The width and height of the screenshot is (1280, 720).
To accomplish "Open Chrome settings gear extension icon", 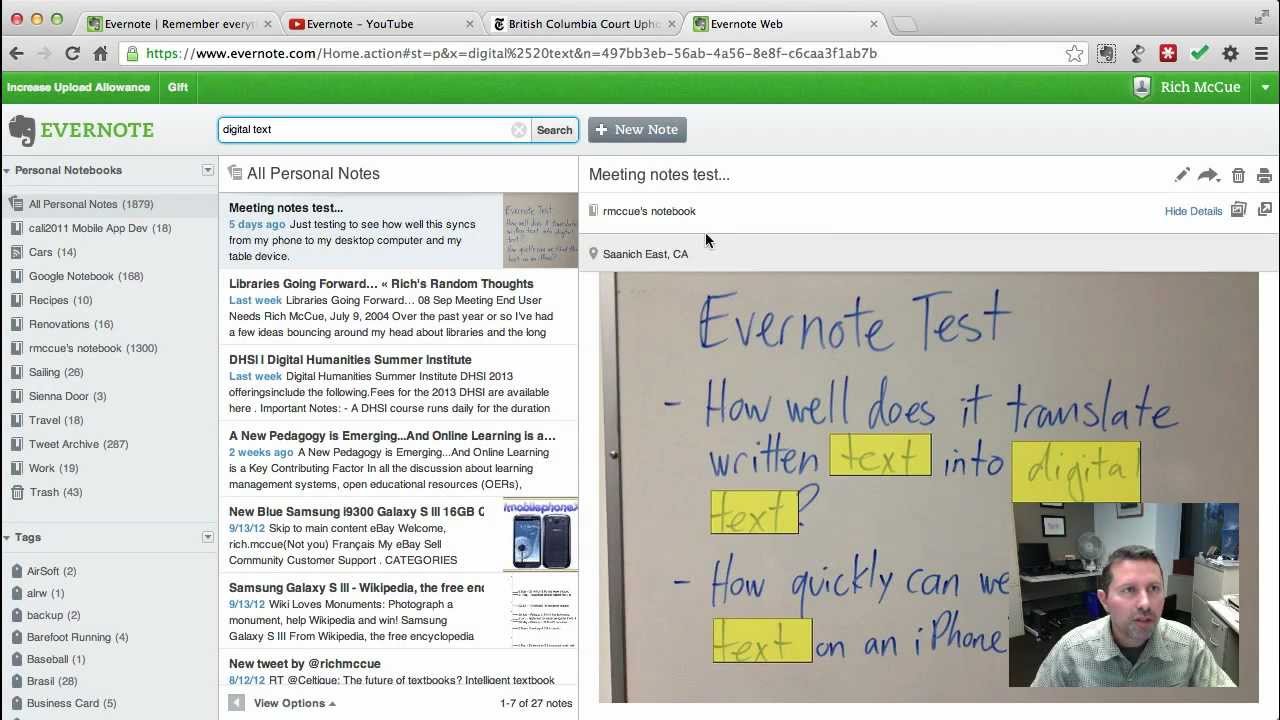I will [x=1231, y=54].
